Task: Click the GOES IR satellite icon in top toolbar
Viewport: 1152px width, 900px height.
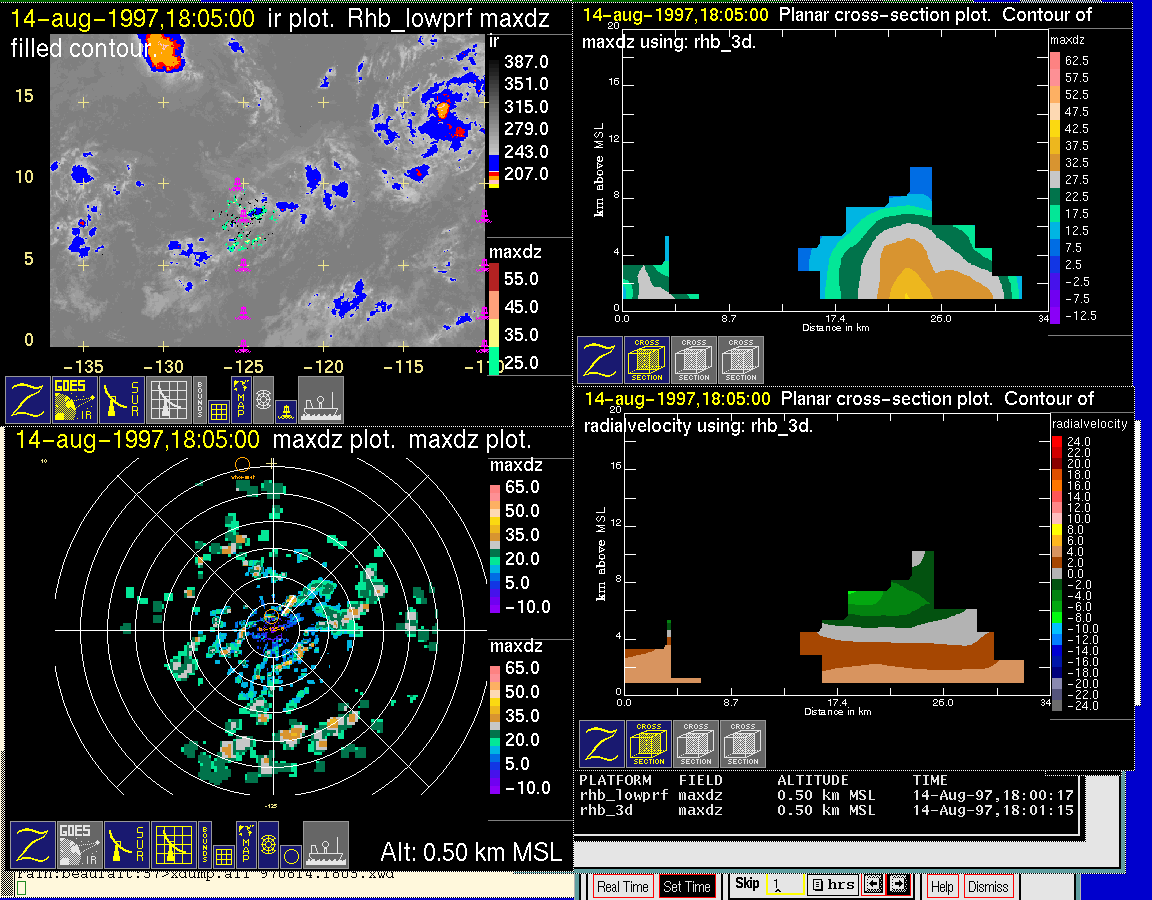Action: pos(76,400)
